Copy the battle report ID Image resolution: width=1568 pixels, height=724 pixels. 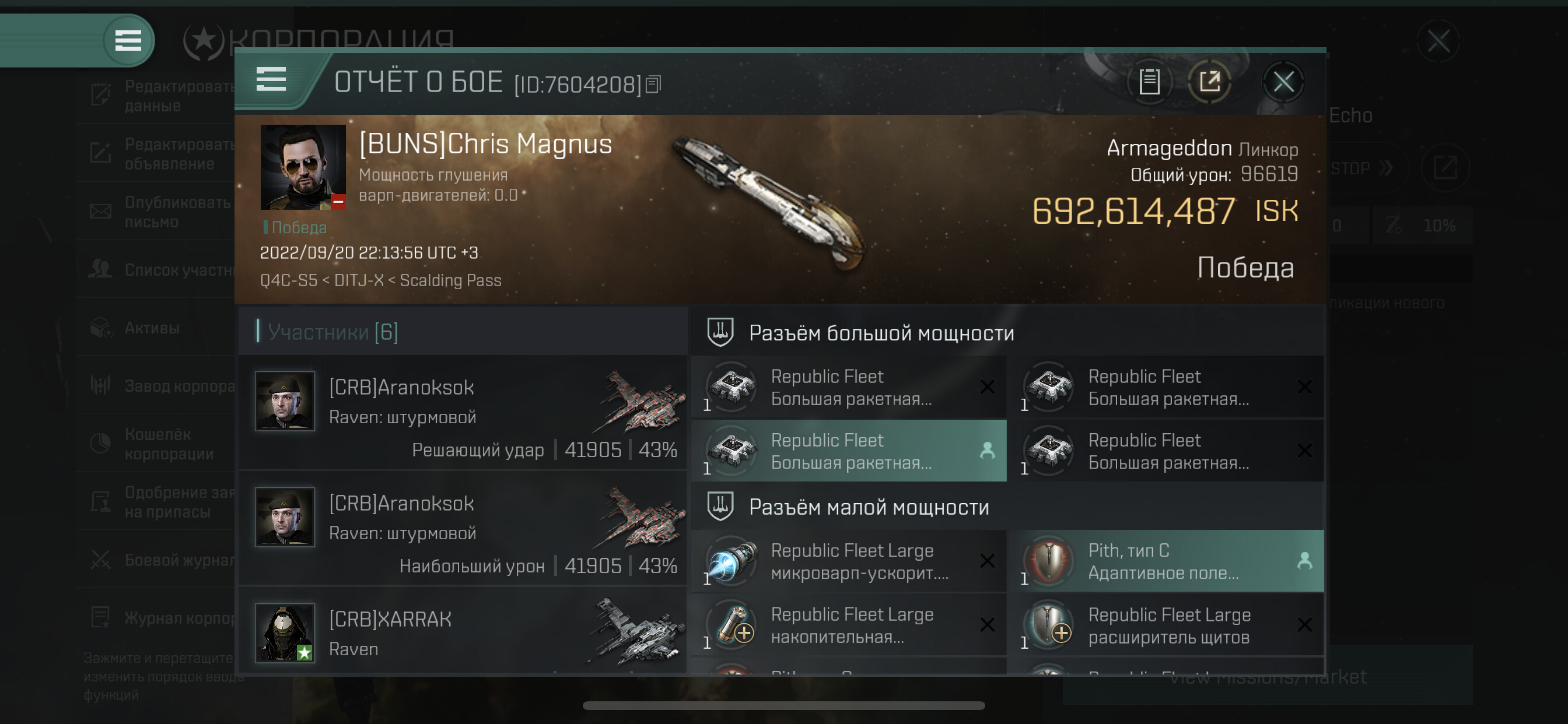click(x=654, y=85)
